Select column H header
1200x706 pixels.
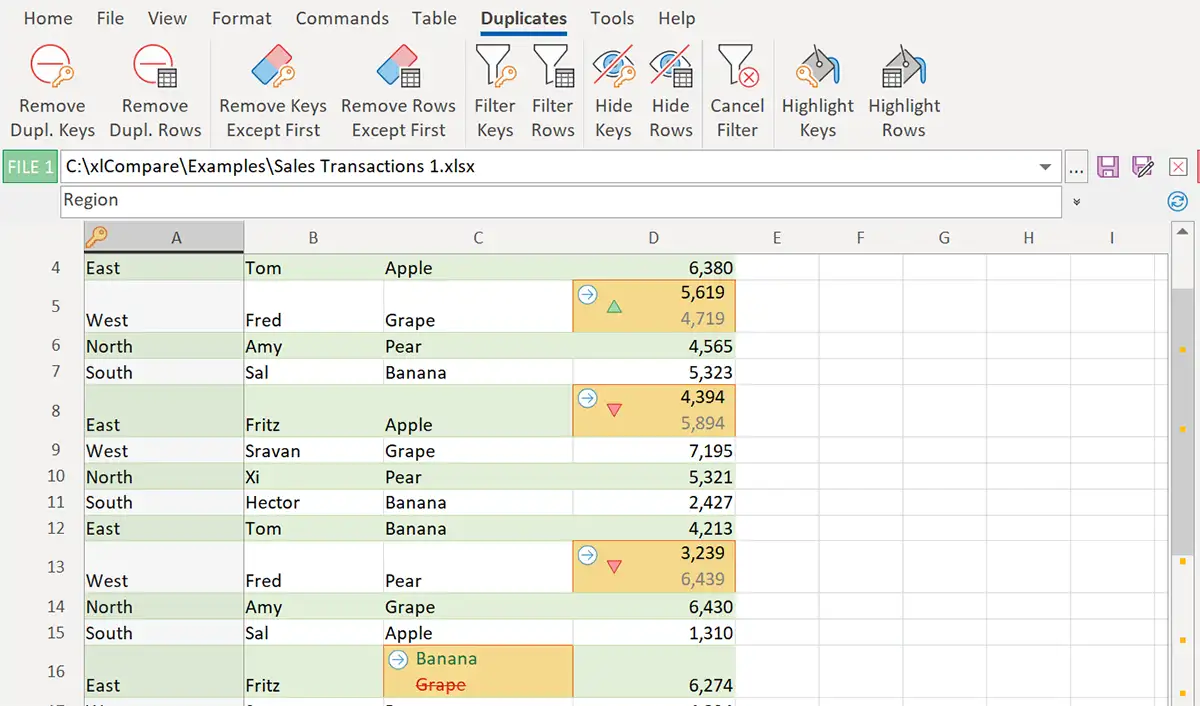[1029, 238]
